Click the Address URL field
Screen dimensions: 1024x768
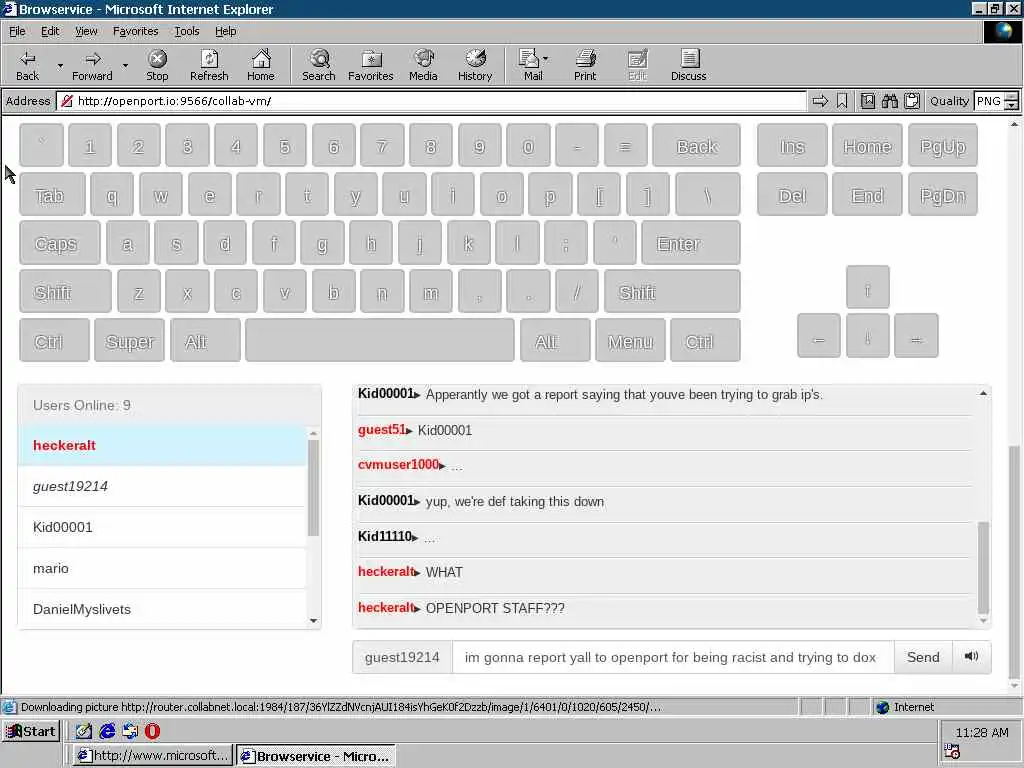pos(431,101)
